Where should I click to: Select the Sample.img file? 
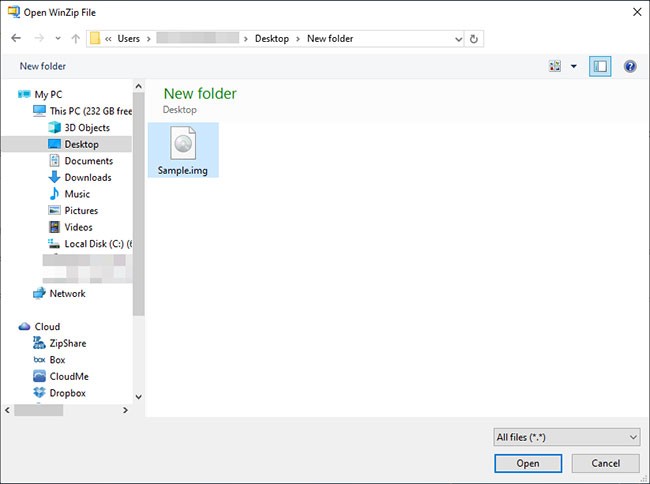[183, 150]
